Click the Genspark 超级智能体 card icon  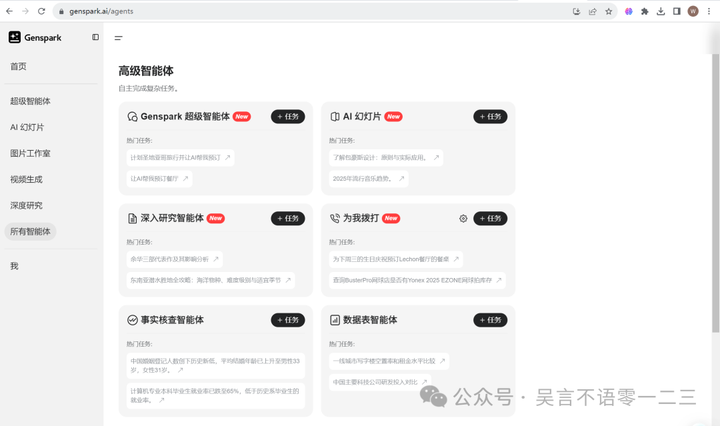tap(132, 117)
